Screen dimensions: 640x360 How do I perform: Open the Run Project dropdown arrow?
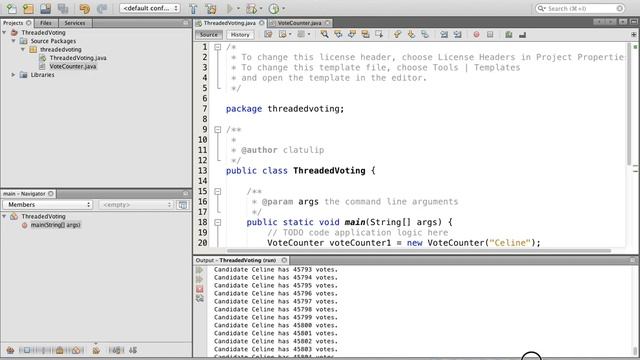coord(238,9)
